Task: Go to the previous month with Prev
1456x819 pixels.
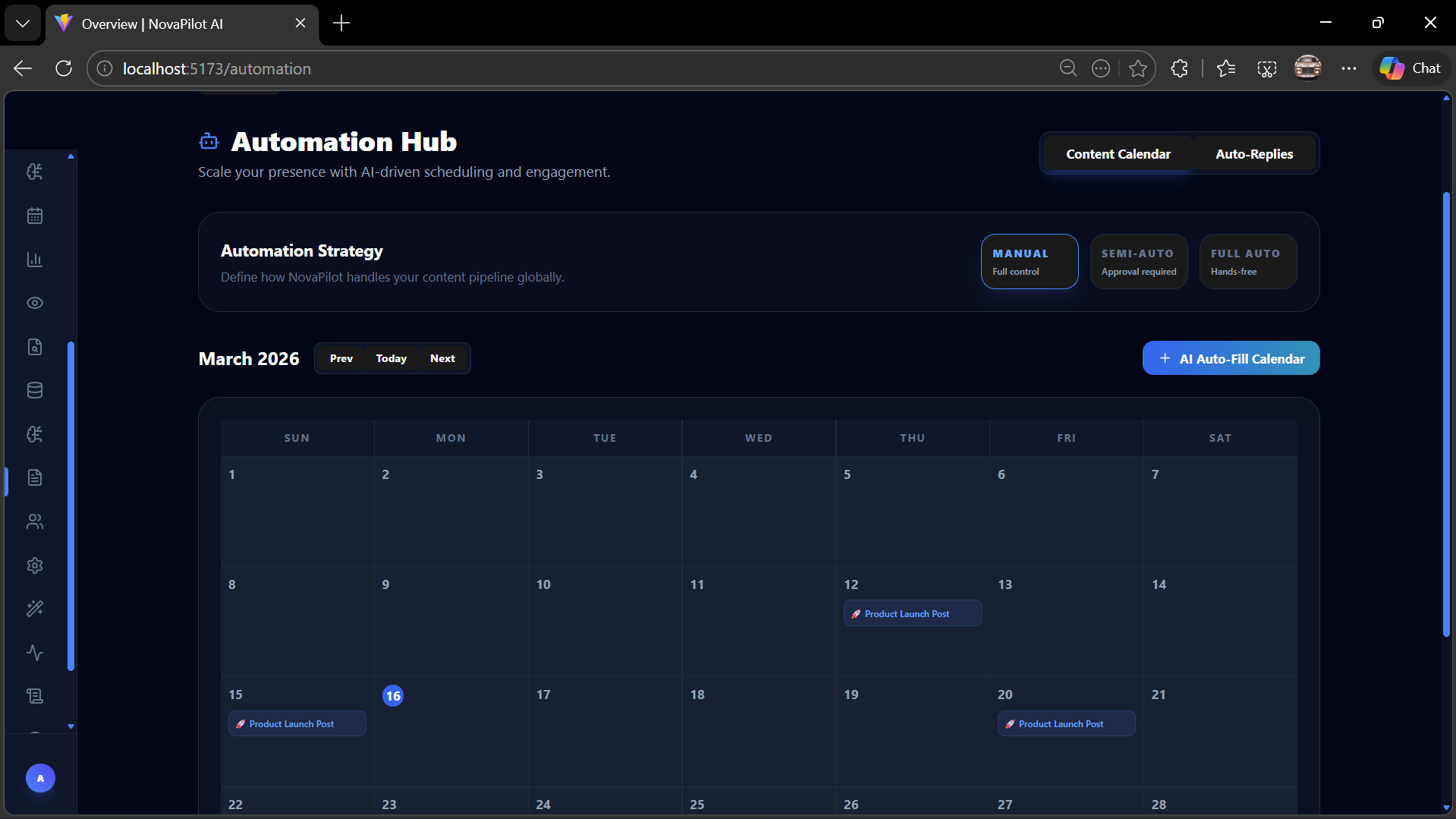Action: point(341,358)
